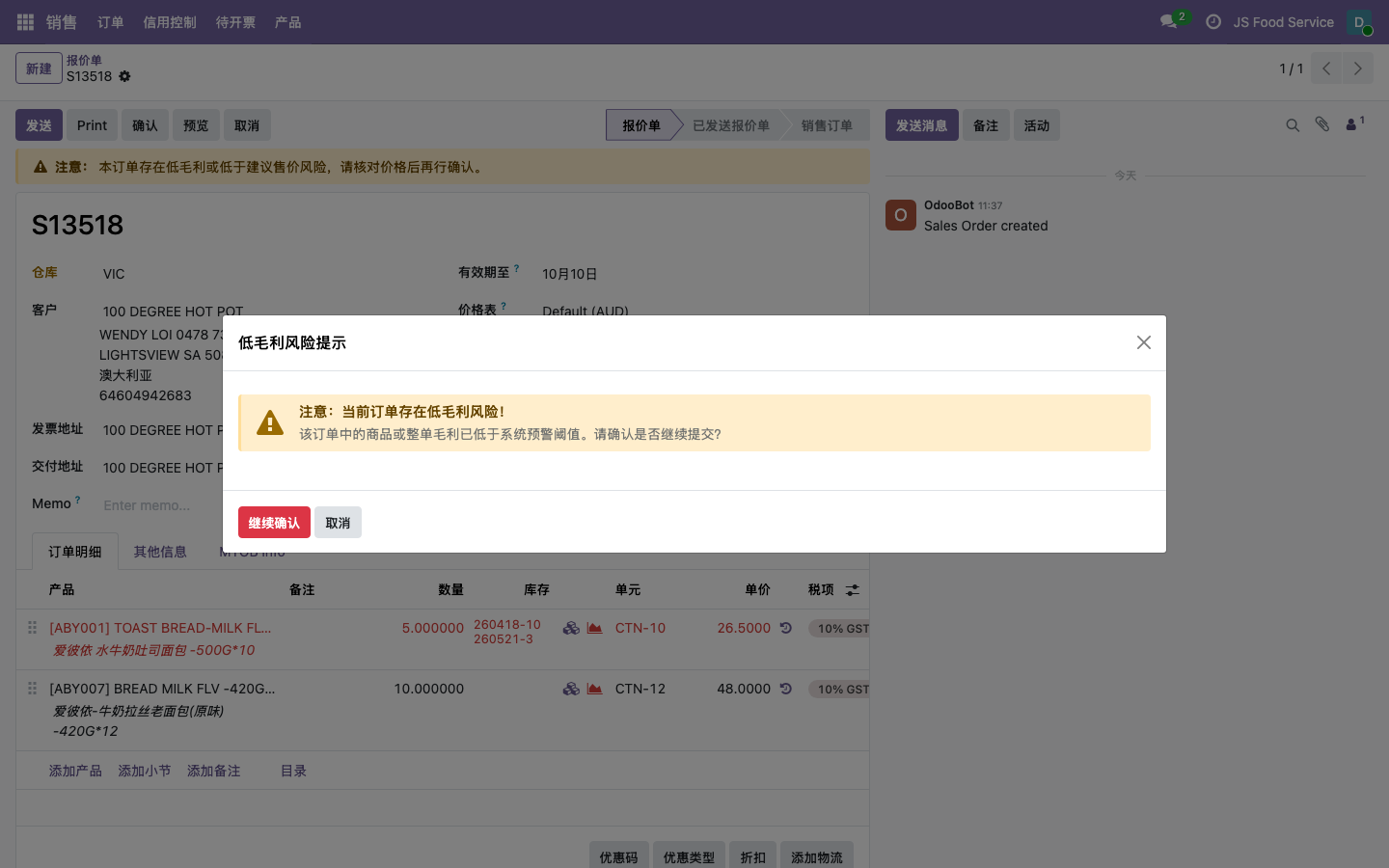Image resolution: width=1389 pixels, height=868 pixels.
Task: Click the OdooBot avatar
Action: click(901, 215)
